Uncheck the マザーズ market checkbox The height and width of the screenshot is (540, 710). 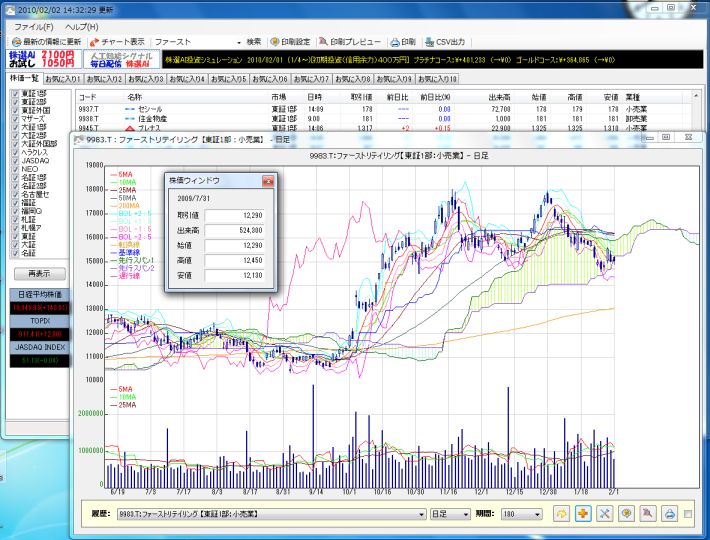click(x=14, y=120)
